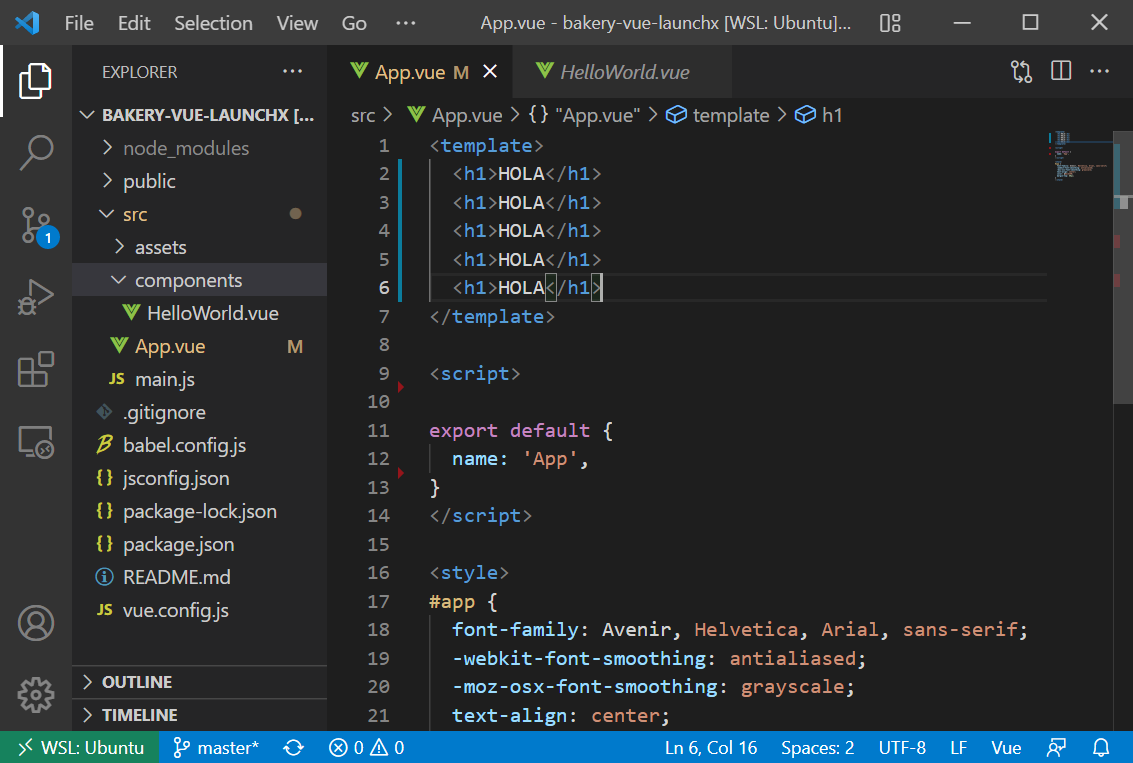Open editor More Actions ellipsis
Image resolution: width=1133 pixels, height=763 pixels.
point(1099,71)
